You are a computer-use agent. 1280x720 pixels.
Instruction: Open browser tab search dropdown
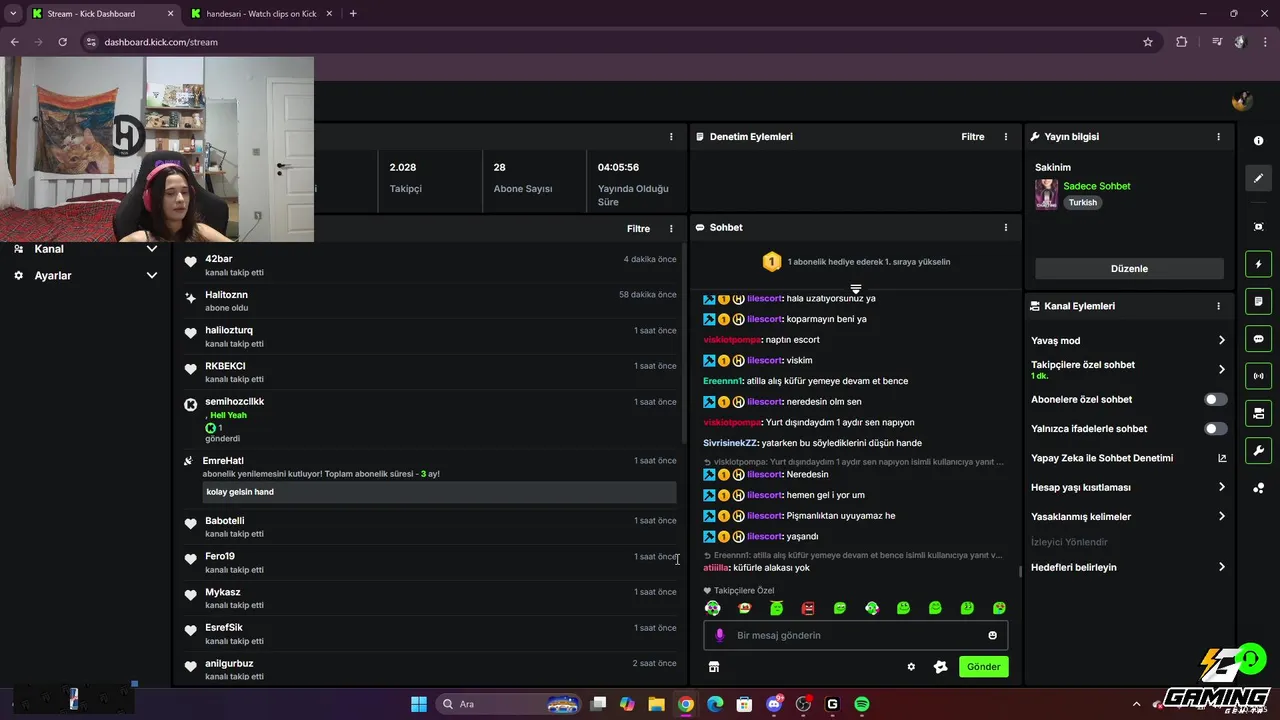[x=13, y=14]
